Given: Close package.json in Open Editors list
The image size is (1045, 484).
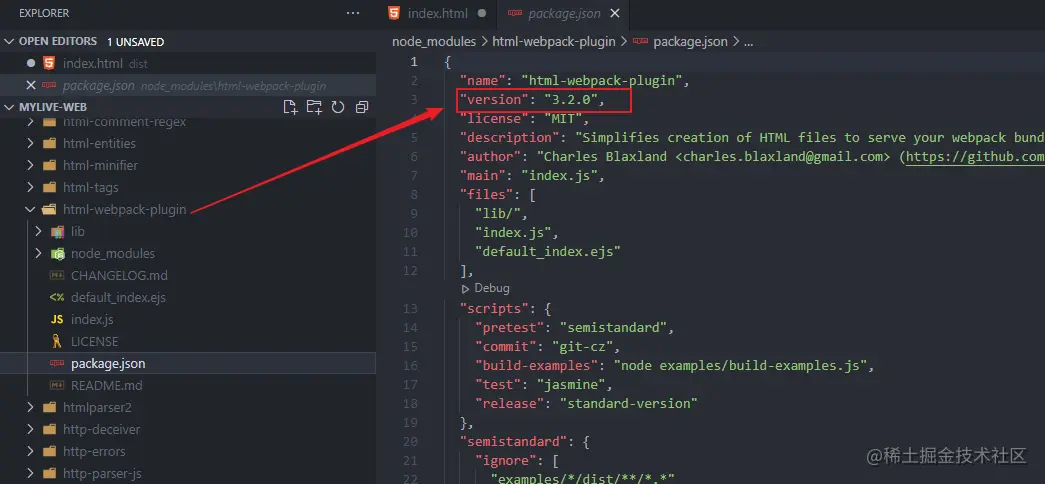Looking at the screenshot, I should point(31,85).
